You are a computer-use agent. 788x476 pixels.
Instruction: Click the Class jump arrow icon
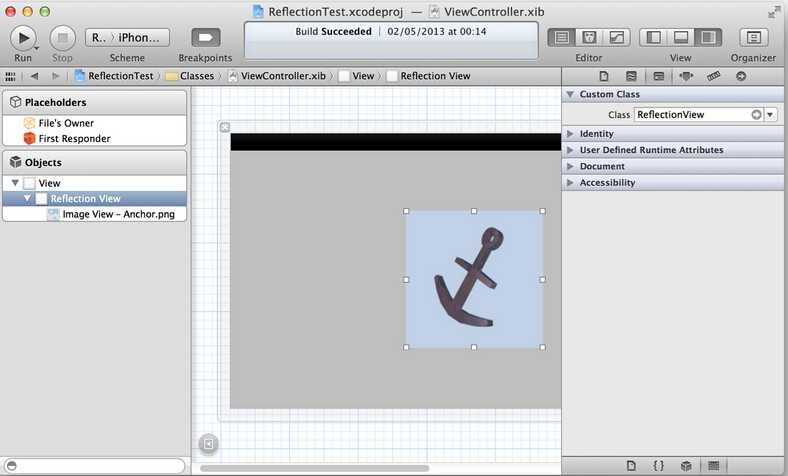[x=756, y=115]
